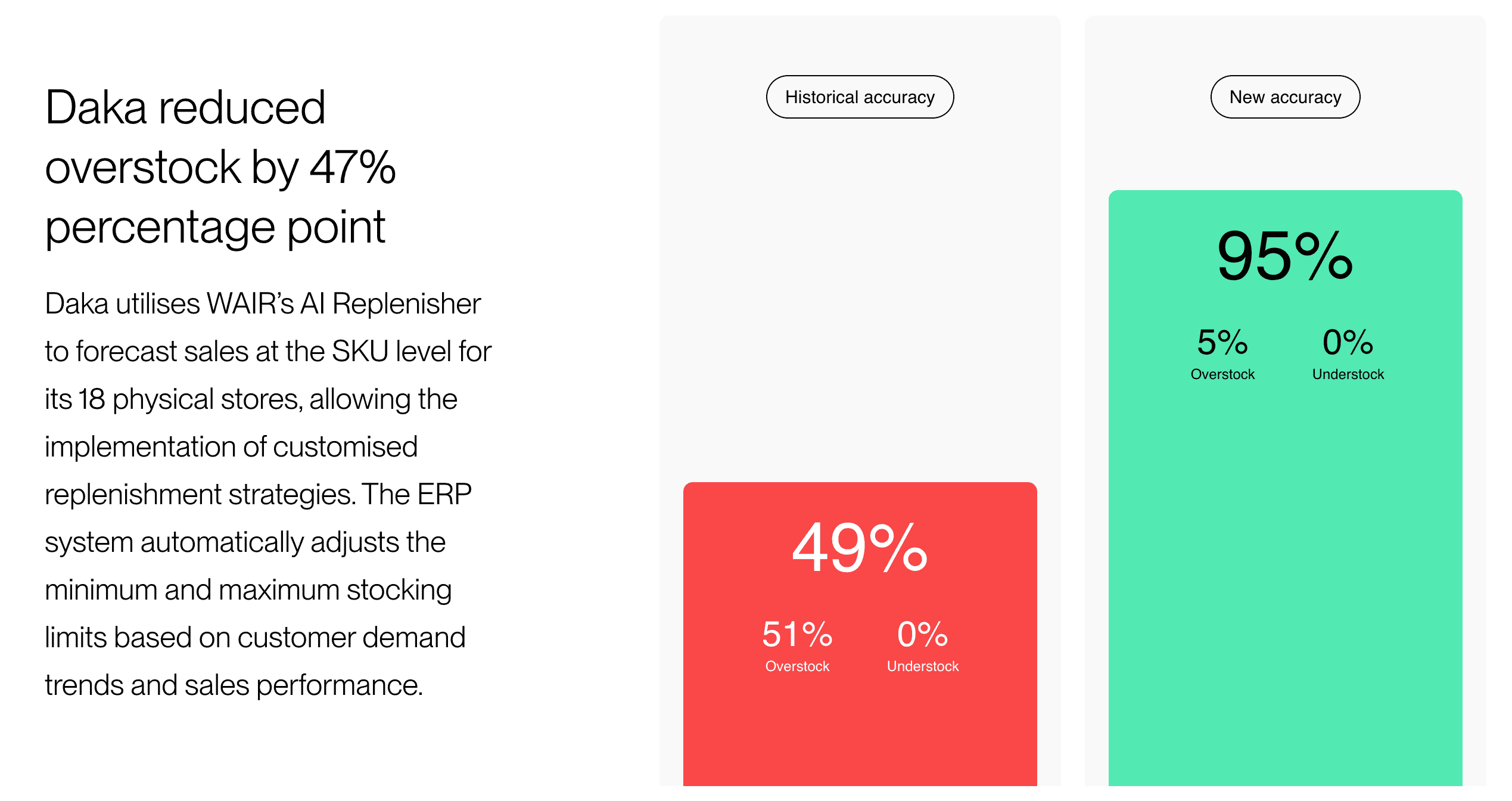Click the "ERP" text in the paragraph

pos(444,495)
